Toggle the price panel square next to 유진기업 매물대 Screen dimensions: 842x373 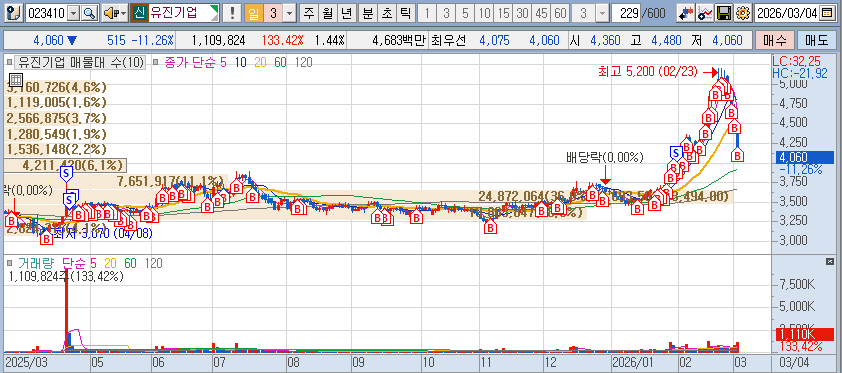click(9, 62)
